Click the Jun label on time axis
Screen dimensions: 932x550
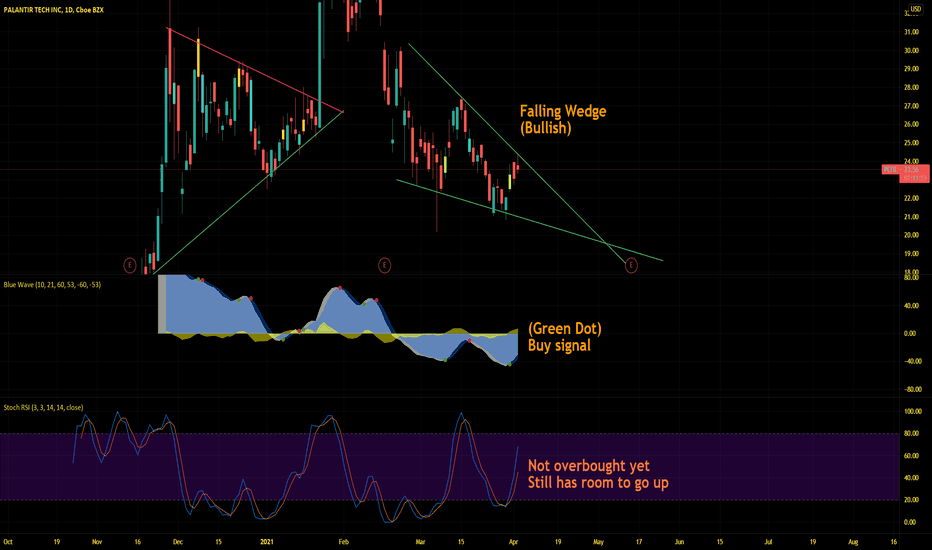[679, 542]
